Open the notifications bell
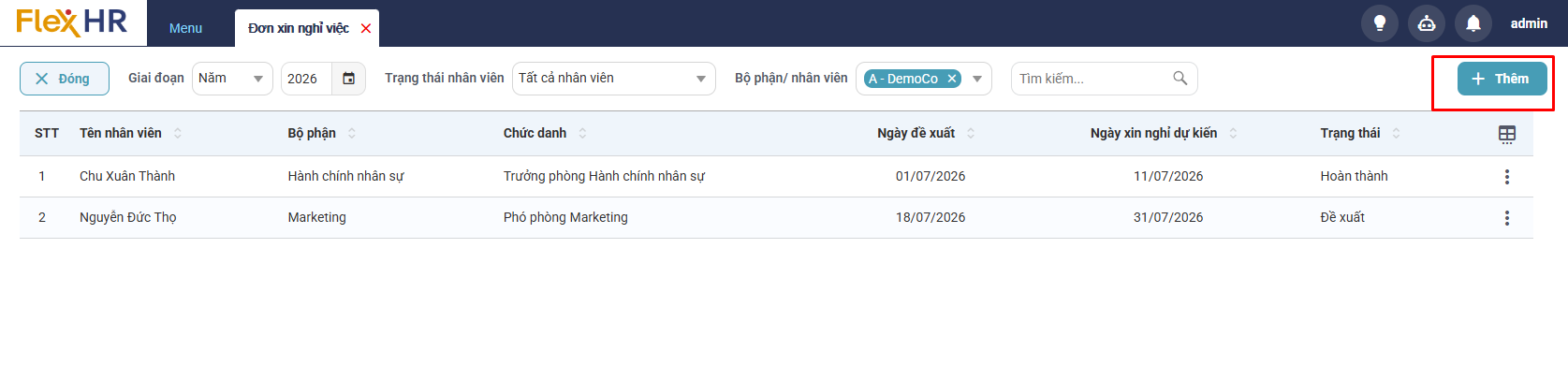1568x380 pixels. [1473, 23]
